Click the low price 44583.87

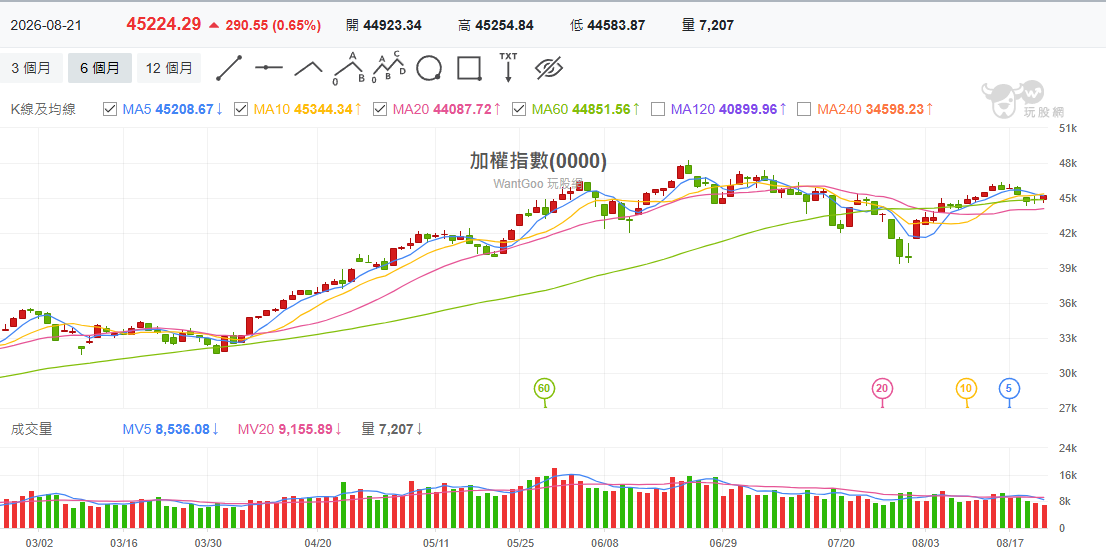click(616, 25)
